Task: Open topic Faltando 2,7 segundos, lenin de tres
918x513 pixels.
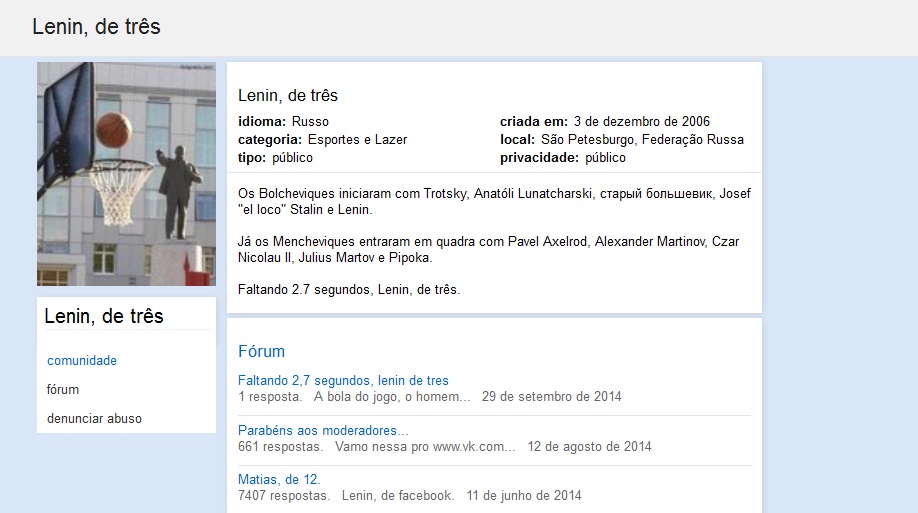Action: [x=343, y=381]
